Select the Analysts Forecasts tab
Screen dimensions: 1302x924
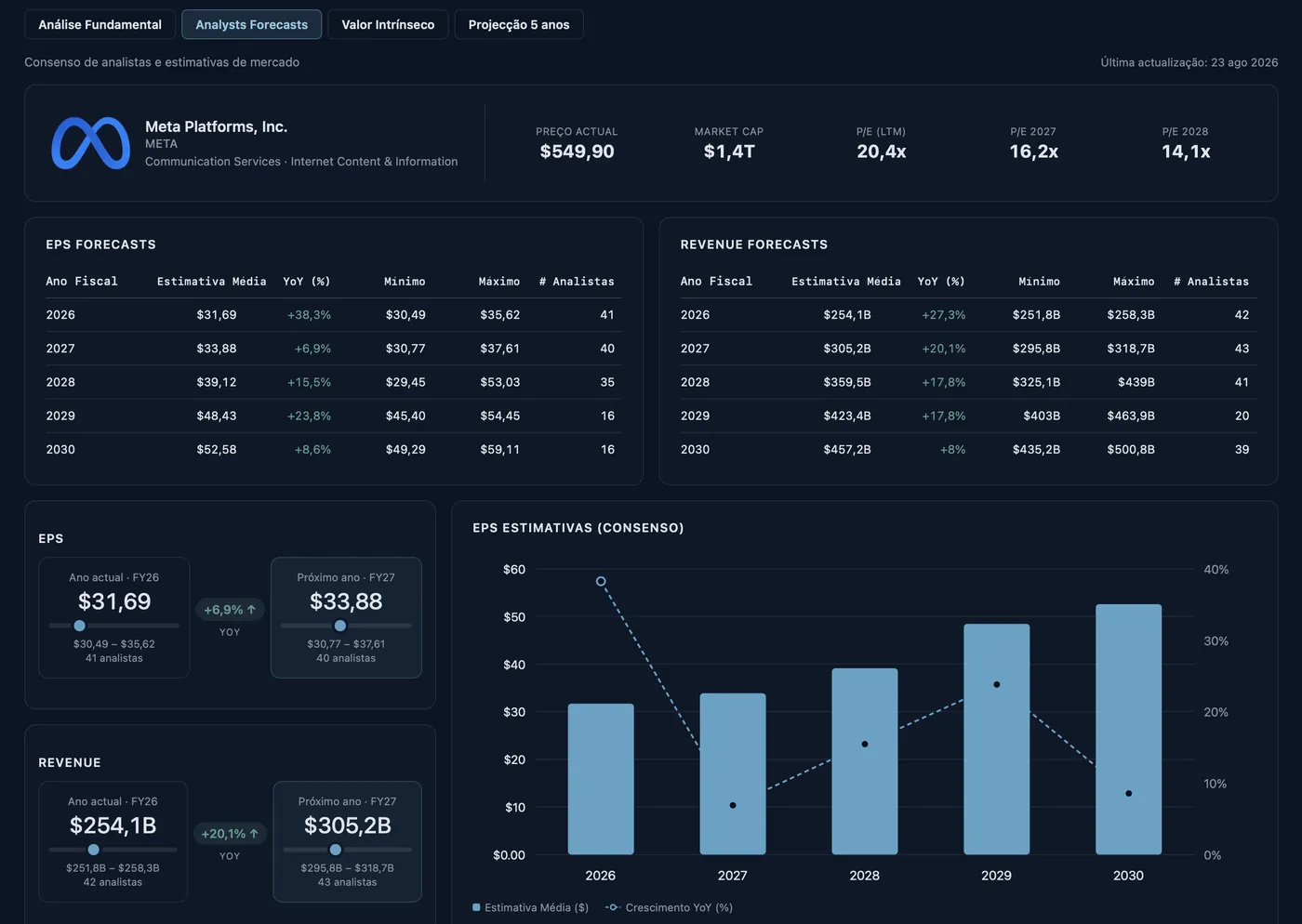pyautogui.click(x=251, y=25)
